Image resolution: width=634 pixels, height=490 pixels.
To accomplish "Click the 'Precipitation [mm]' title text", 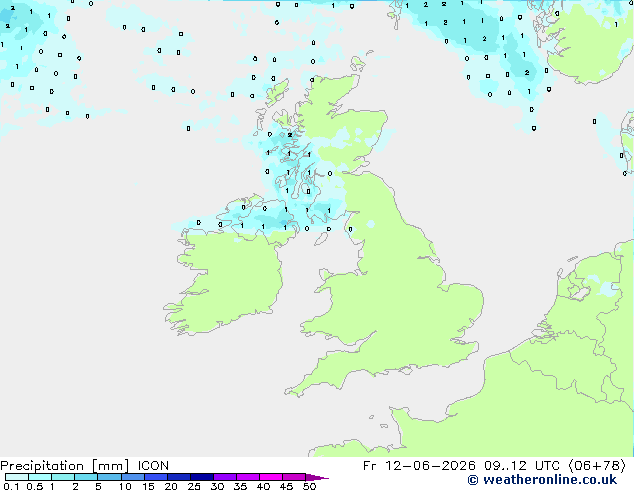I will click(64, 466).
